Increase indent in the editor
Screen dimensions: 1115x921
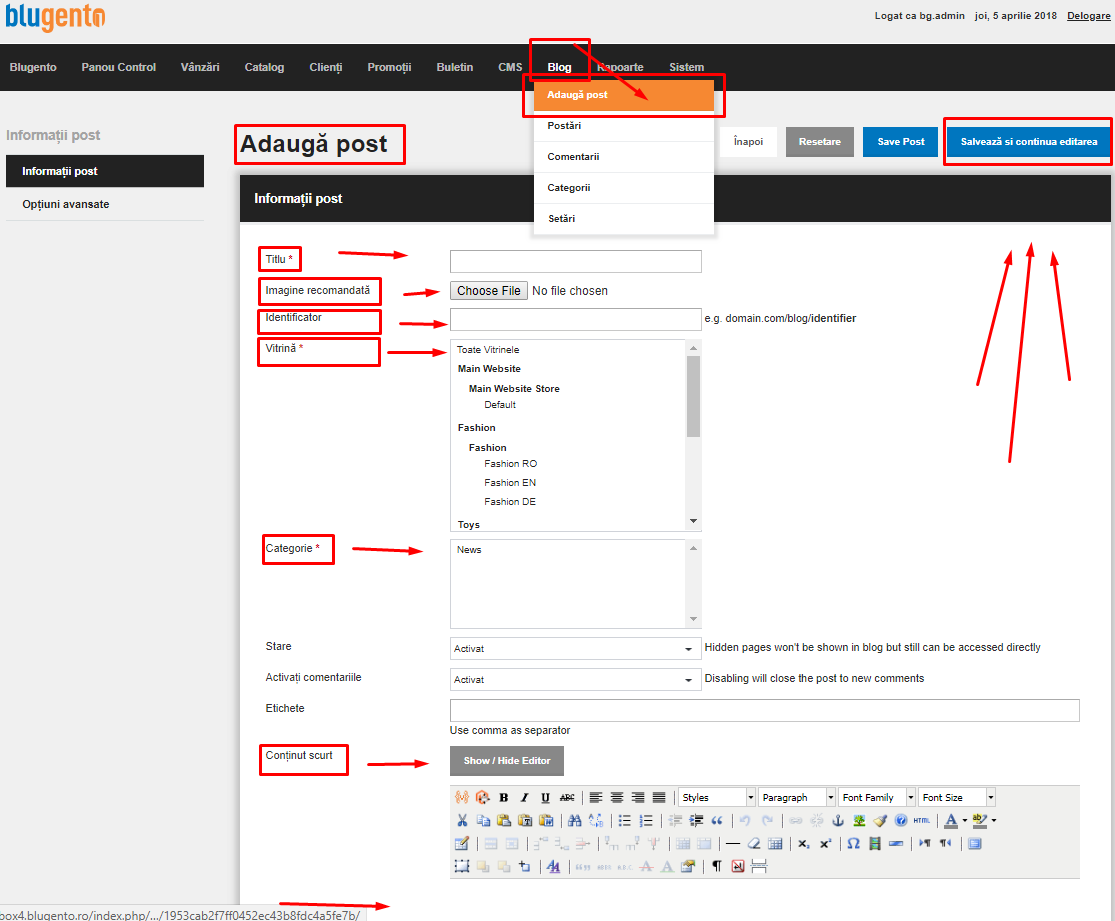[696, 820]
